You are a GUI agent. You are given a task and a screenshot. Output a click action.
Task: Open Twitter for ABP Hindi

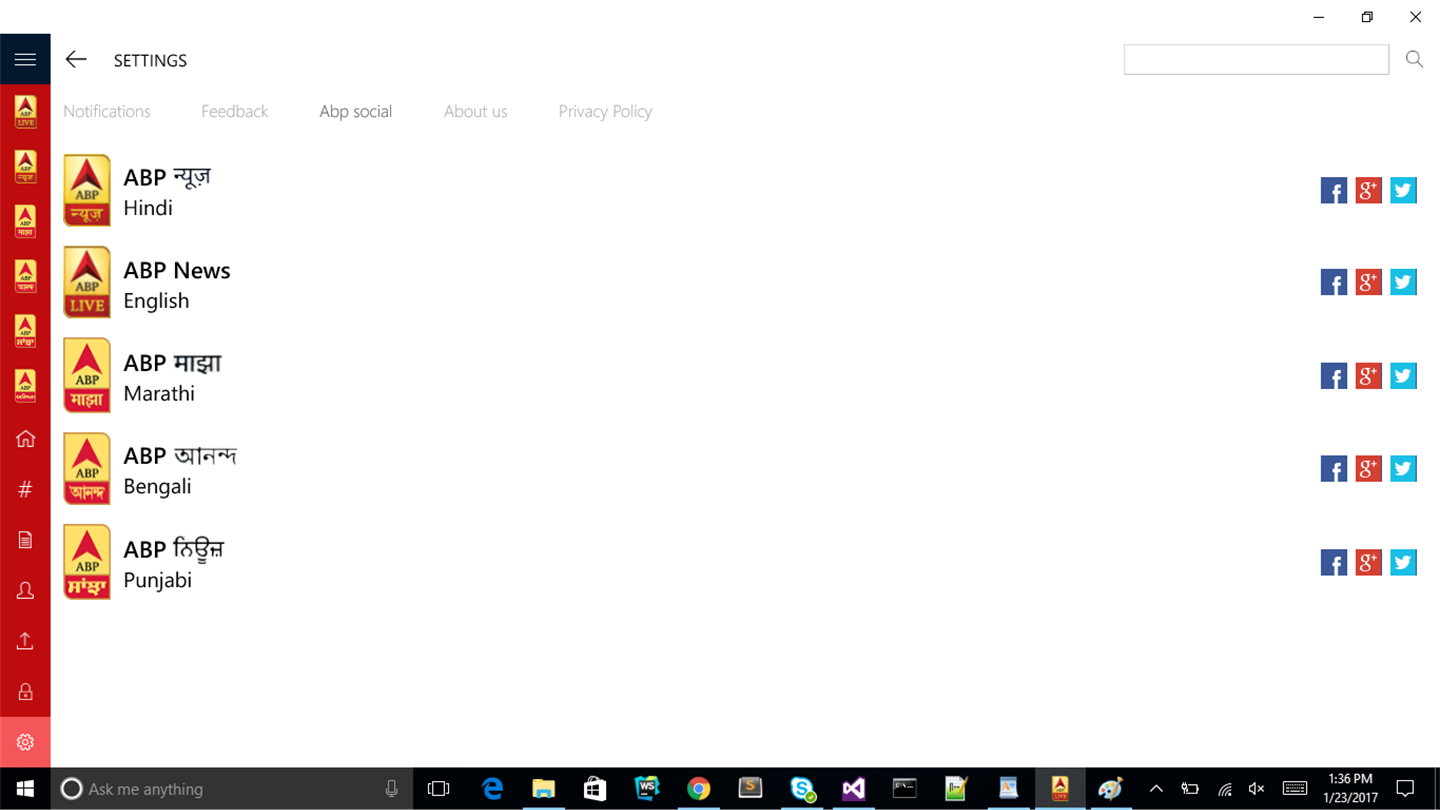(1404, 190)
